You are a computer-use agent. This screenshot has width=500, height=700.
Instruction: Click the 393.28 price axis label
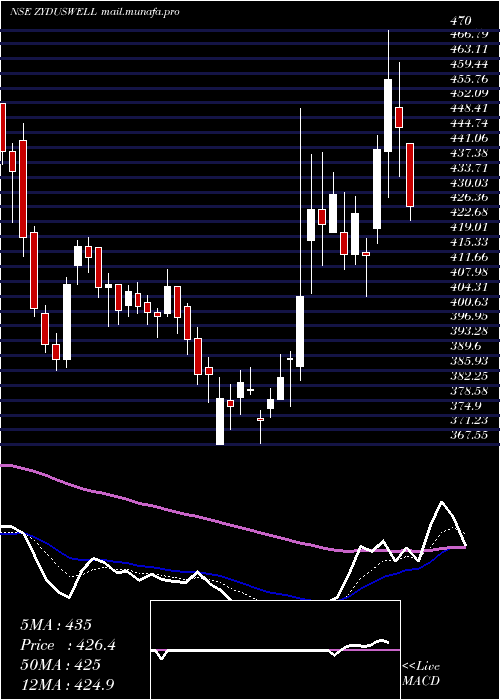point(469,331)
